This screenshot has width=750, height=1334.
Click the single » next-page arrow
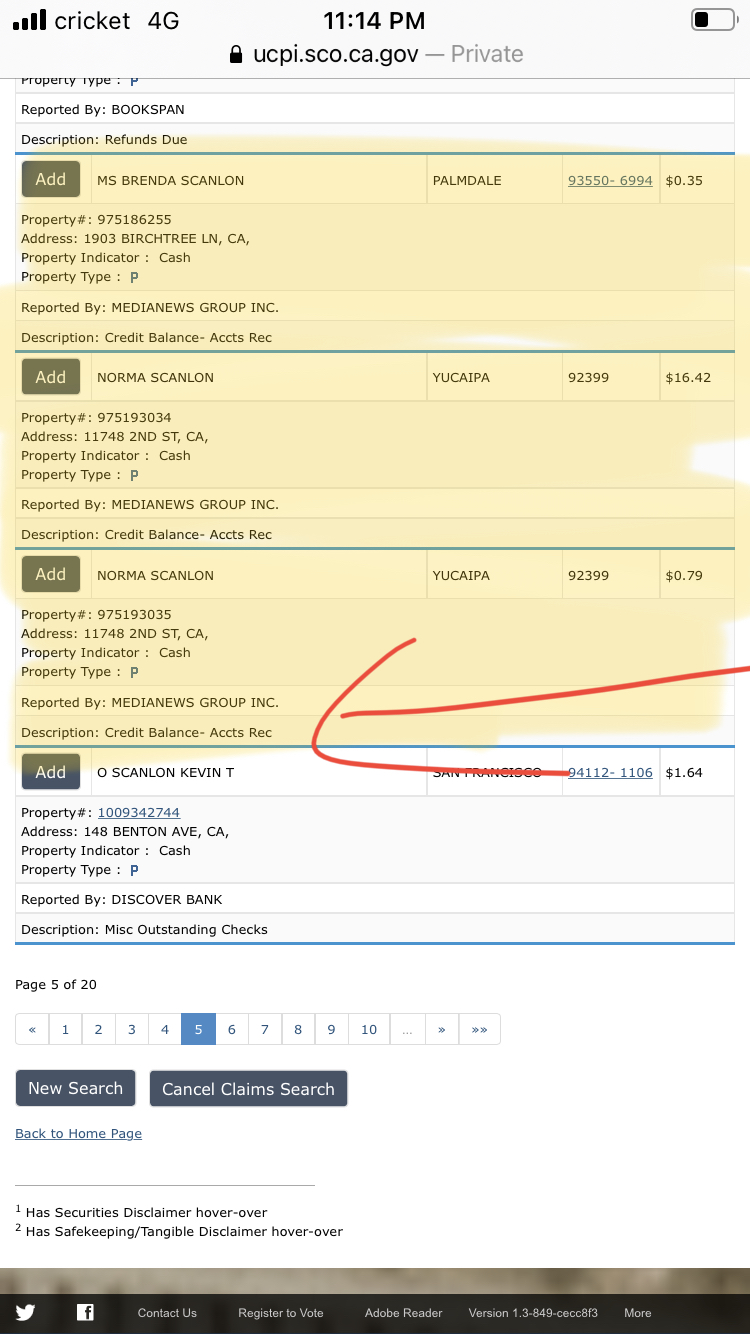(441, 1029)
